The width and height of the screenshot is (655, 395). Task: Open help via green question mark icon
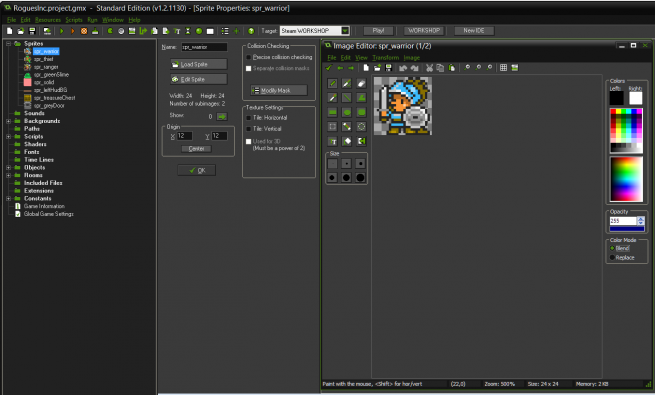(251, 31)
